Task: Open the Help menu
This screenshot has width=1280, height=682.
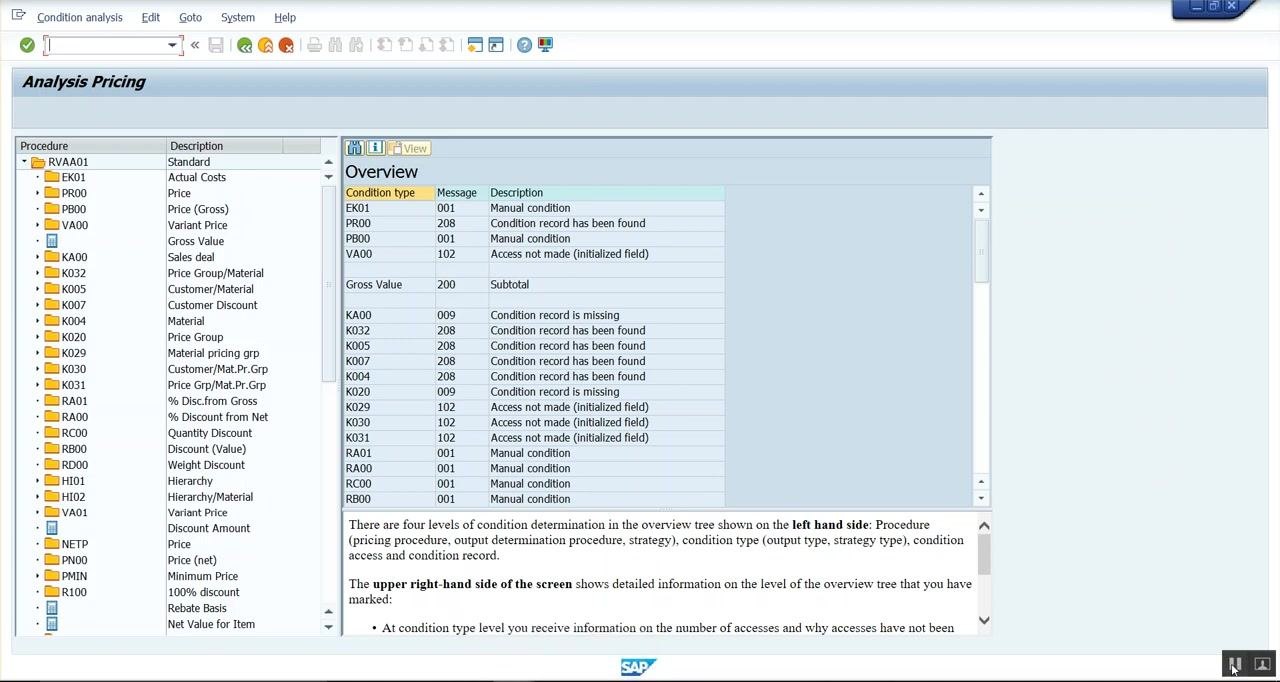Action: [x=285, y=17]
